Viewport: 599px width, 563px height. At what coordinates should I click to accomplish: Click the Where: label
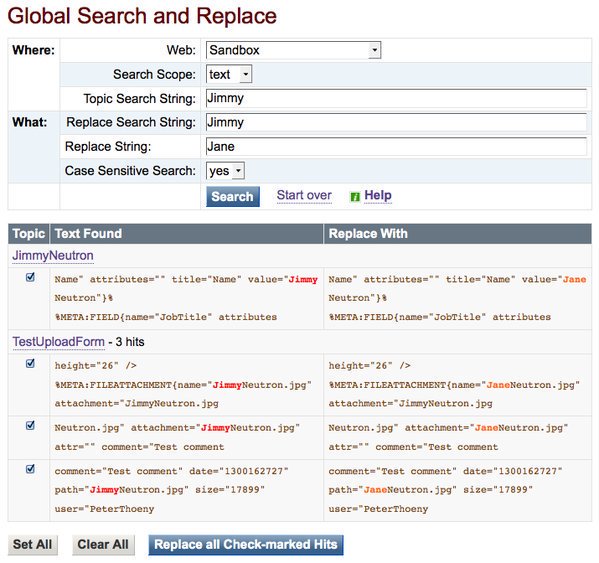click(34, 50)
